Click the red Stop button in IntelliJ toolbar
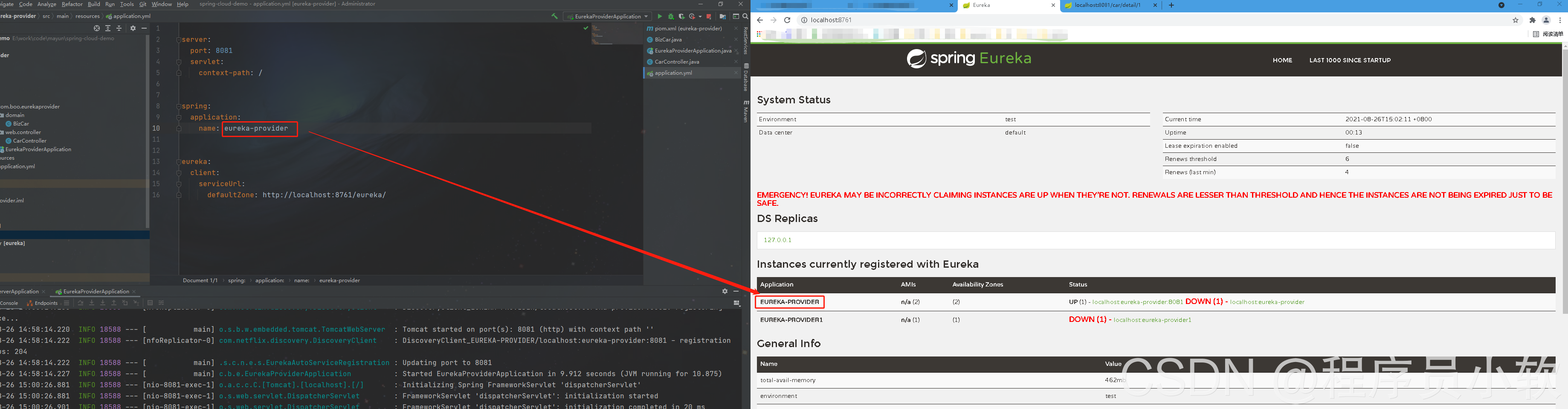Screen dimensions: 1568x409 [709, 17]
